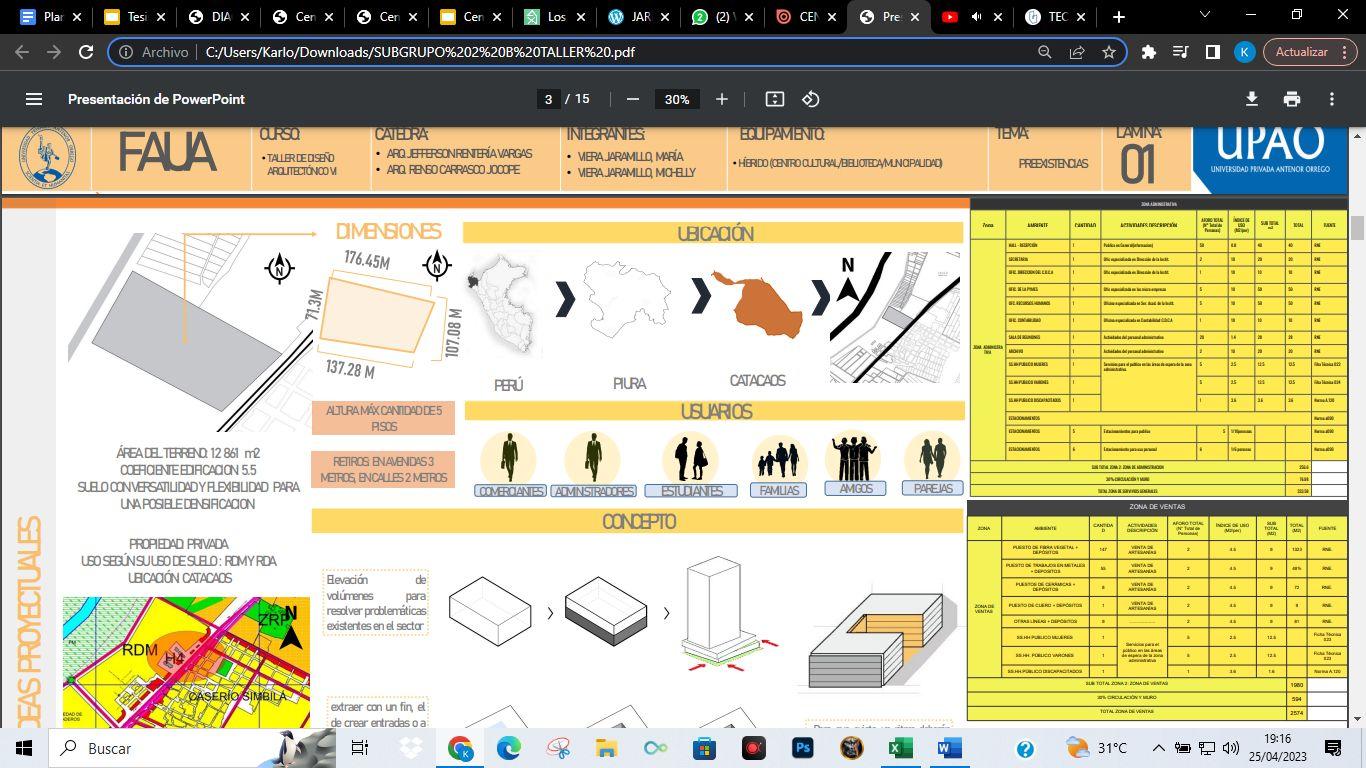1366x768 pixels.
Task: Click the 'COMERCIANTES' label in the PDF
Action: click(511, 491)
